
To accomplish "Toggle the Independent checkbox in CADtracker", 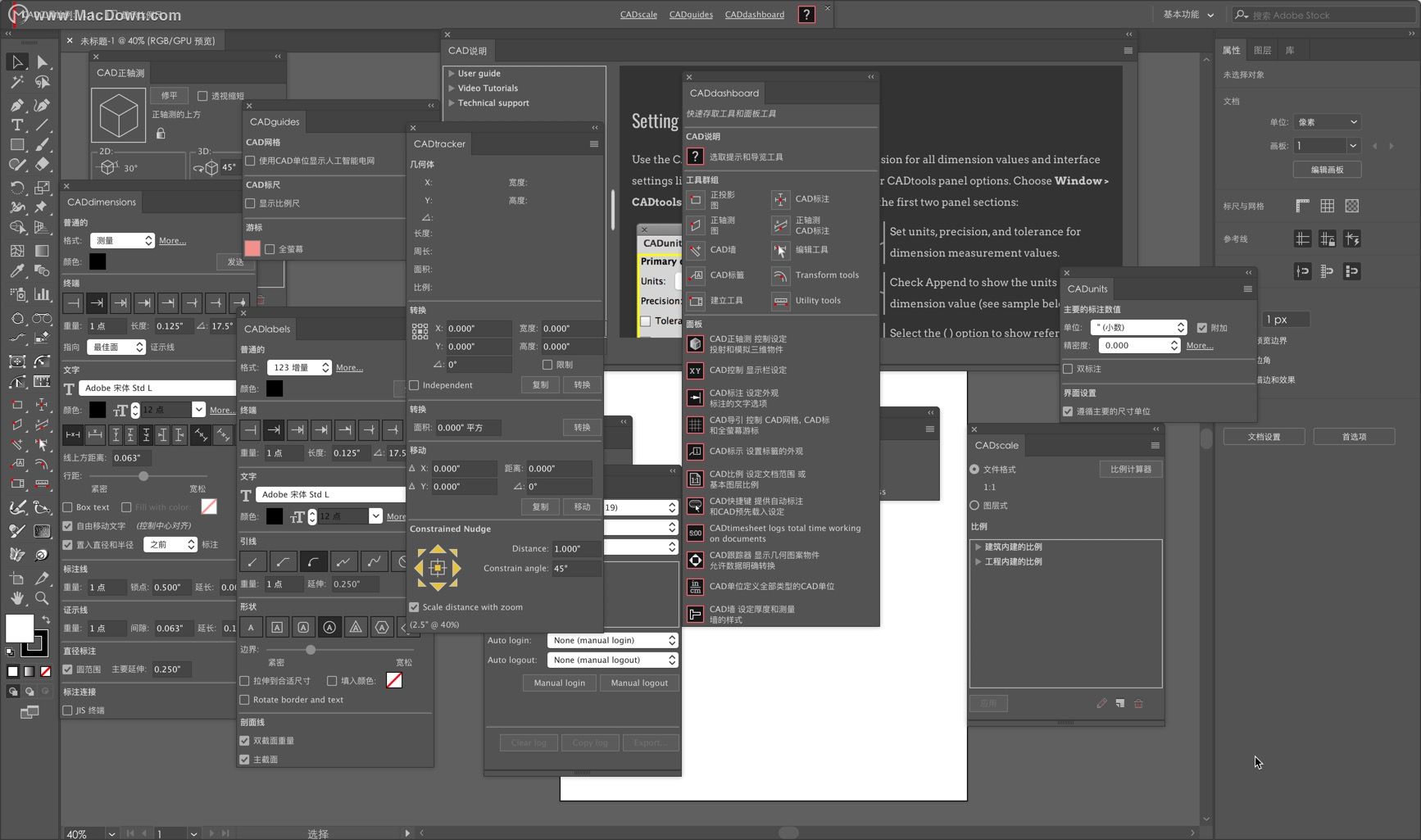I will coord(414,385).
